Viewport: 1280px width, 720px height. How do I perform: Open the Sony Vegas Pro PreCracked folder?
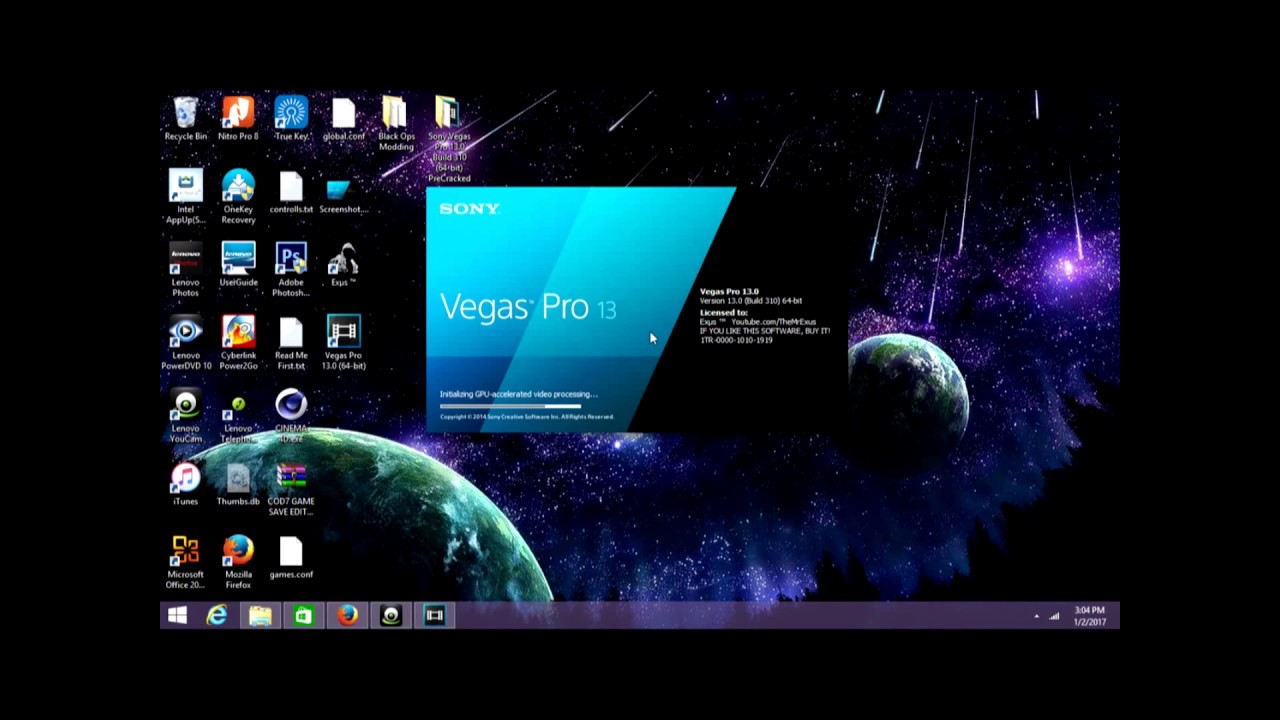pyautogui.click(x=449, y=139)
